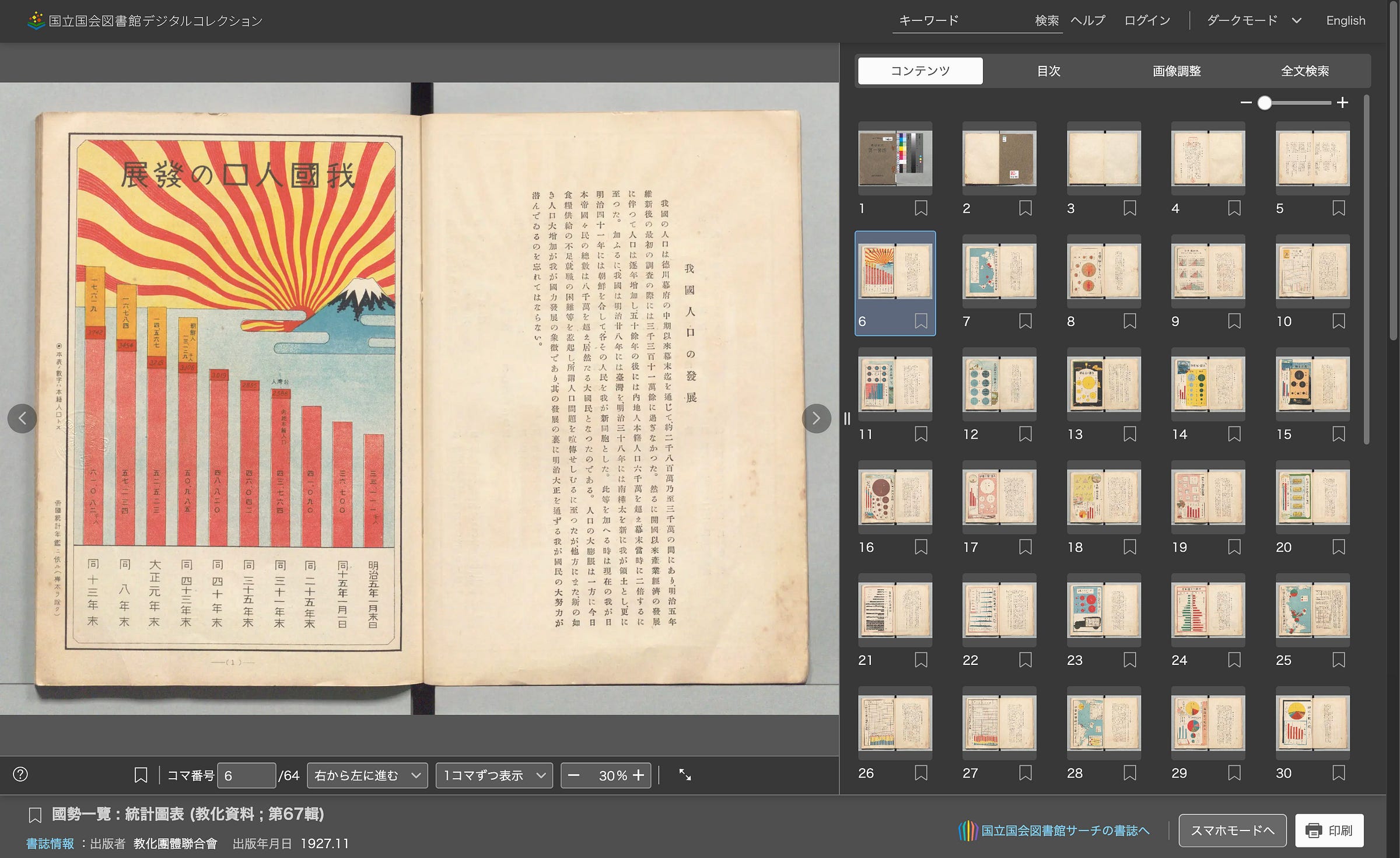Click the スマホモードへ button
The image size is (1400, 858).
tap(1232, 830)
